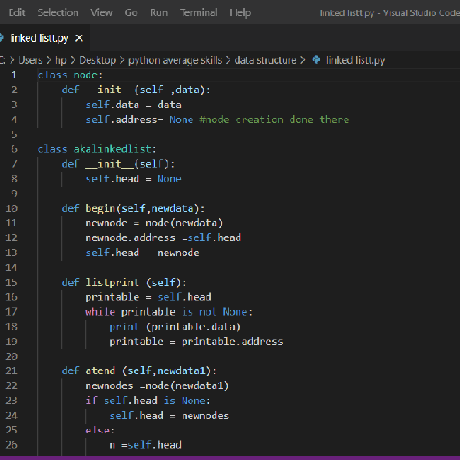Image resolution: width=460 pixels, height=460 pixels.
Task: Click Desktop in breadcrumb path
Action: click(x=98, y=60)
